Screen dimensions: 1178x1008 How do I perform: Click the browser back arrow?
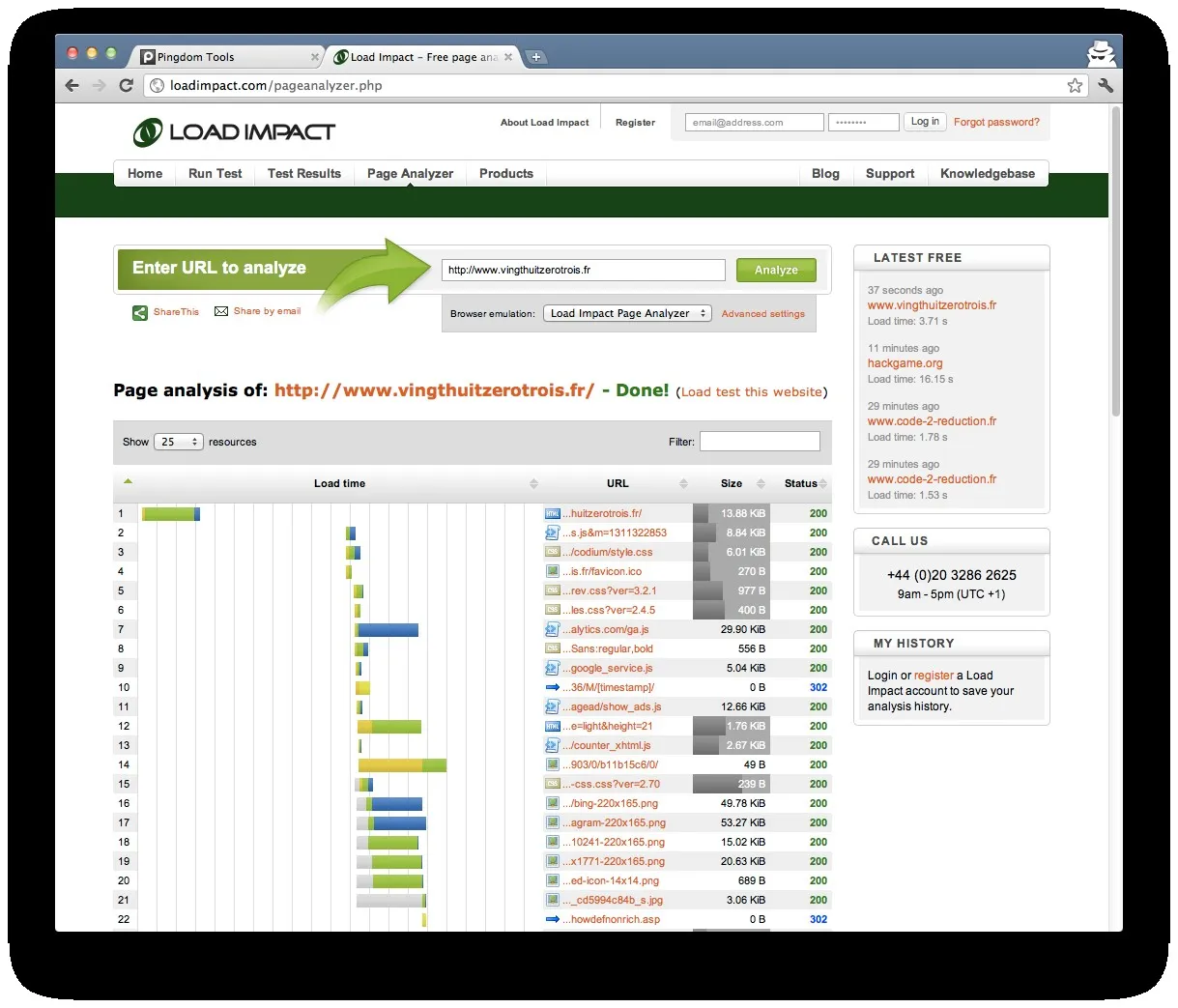(72, 85)
